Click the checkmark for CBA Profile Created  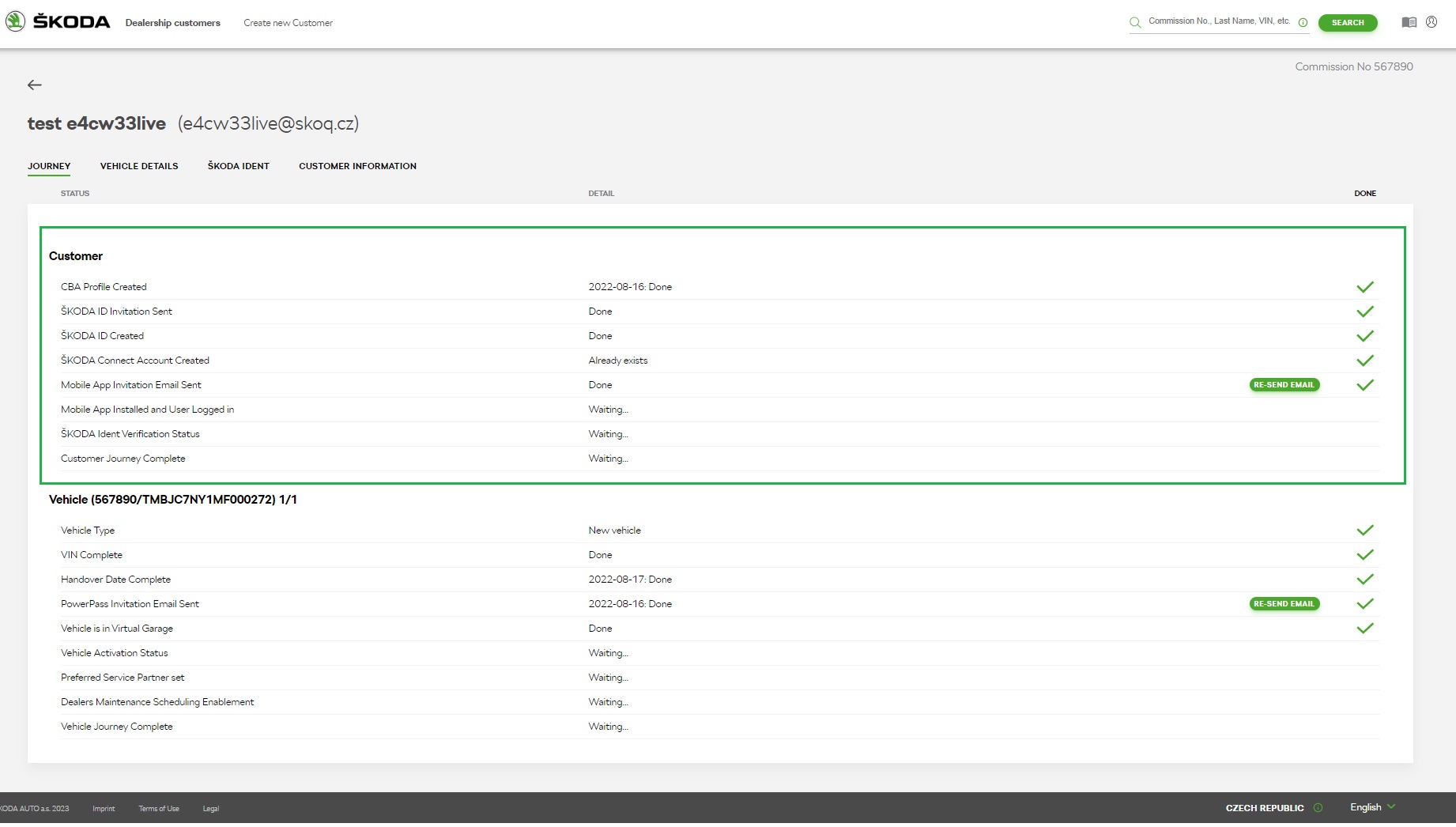[x=1365, y=287]
